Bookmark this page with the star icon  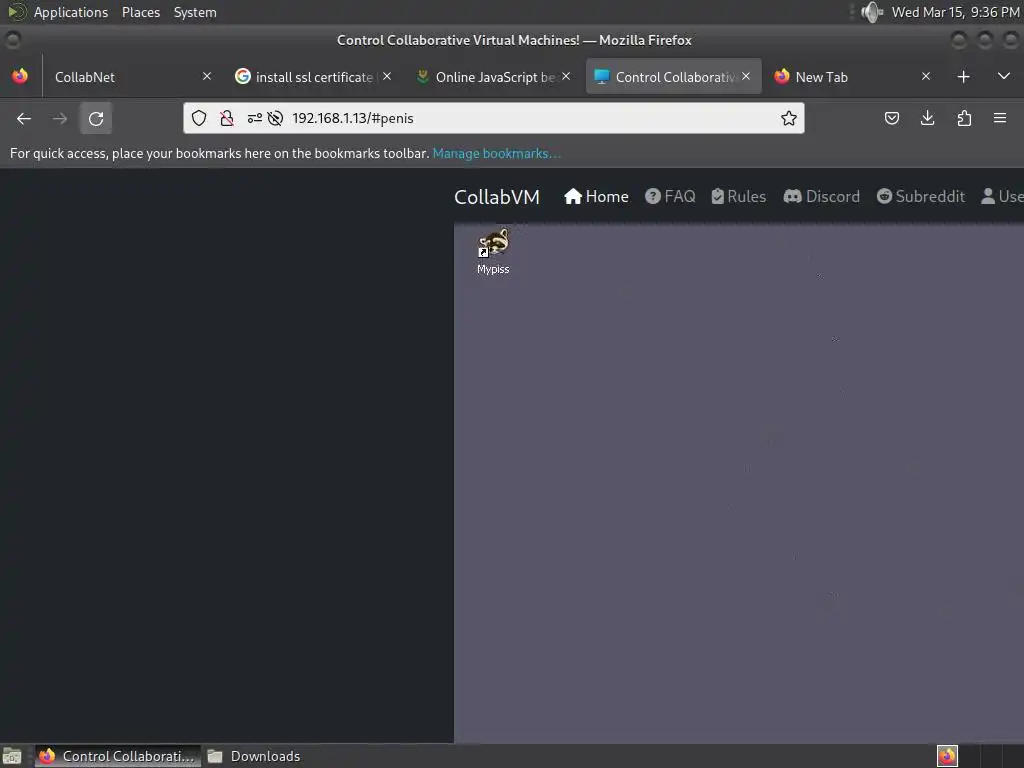789,118
